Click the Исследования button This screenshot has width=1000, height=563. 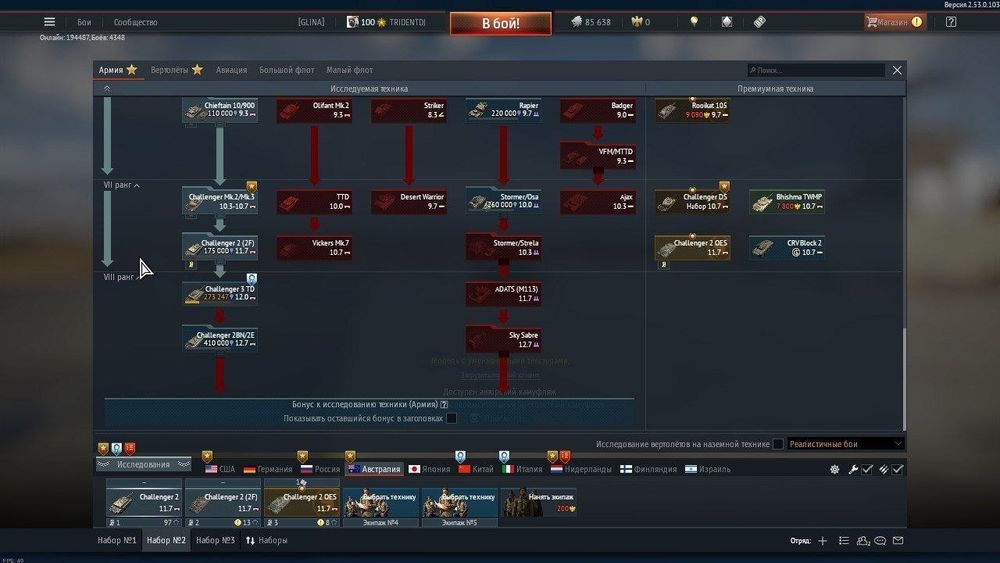tap(143, 464)
